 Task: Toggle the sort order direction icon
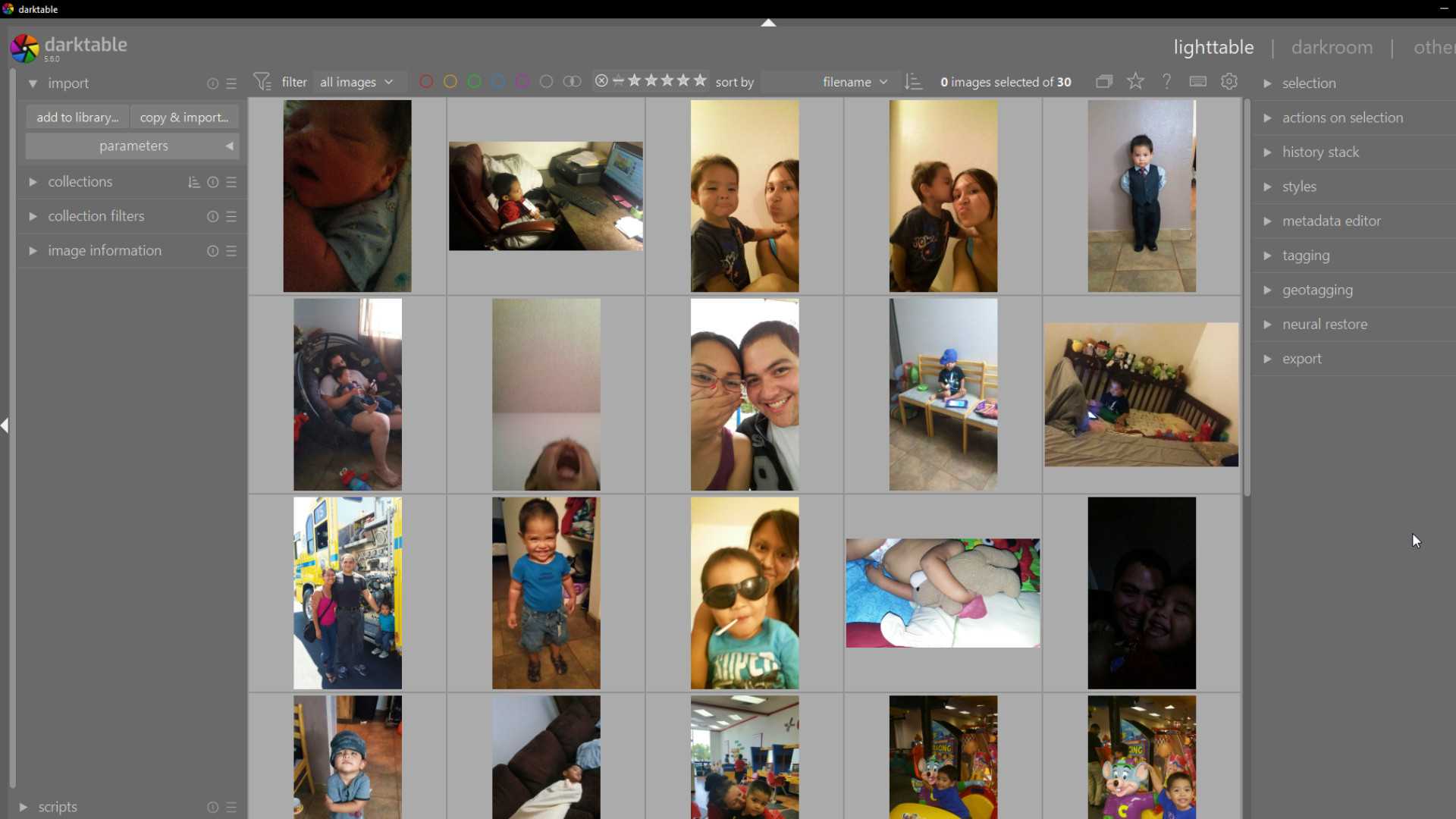coord(914,82)
